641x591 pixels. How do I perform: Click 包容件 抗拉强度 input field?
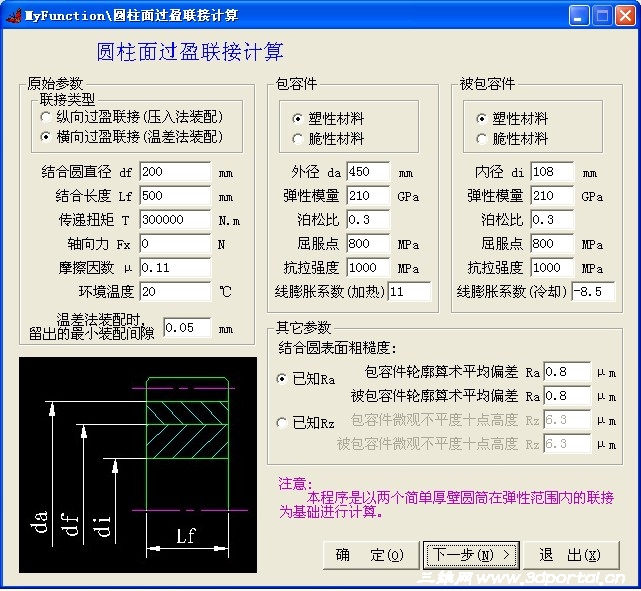(368, 268)
